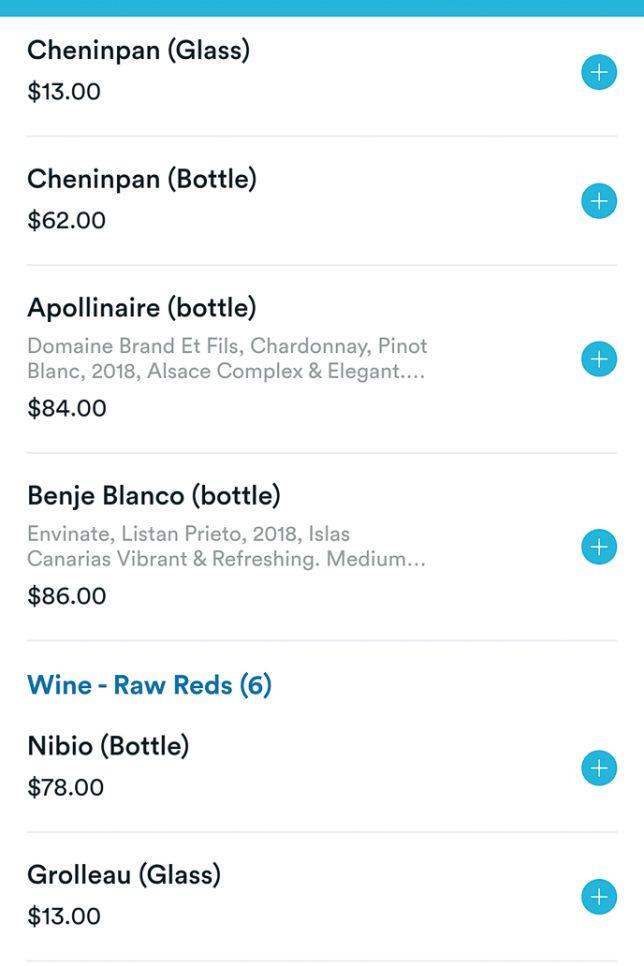Tap the $13.00 price under Grolleau
Viewport: 644px width, 966px height.
(64, 916)
